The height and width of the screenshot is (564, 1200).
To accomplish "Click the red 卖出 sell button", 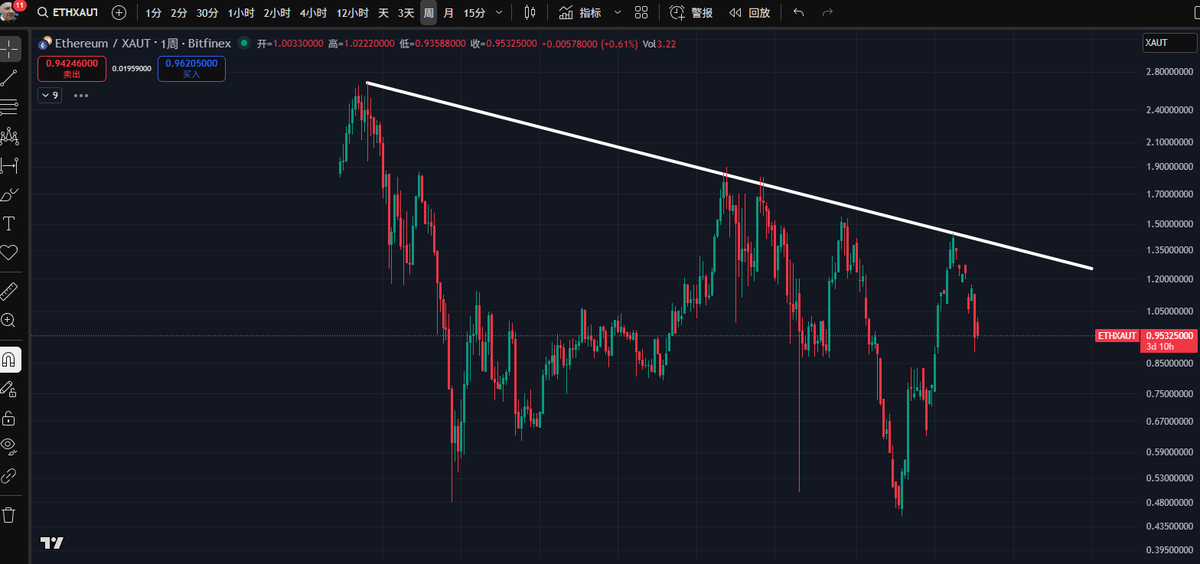I will [x=71, y=68].
